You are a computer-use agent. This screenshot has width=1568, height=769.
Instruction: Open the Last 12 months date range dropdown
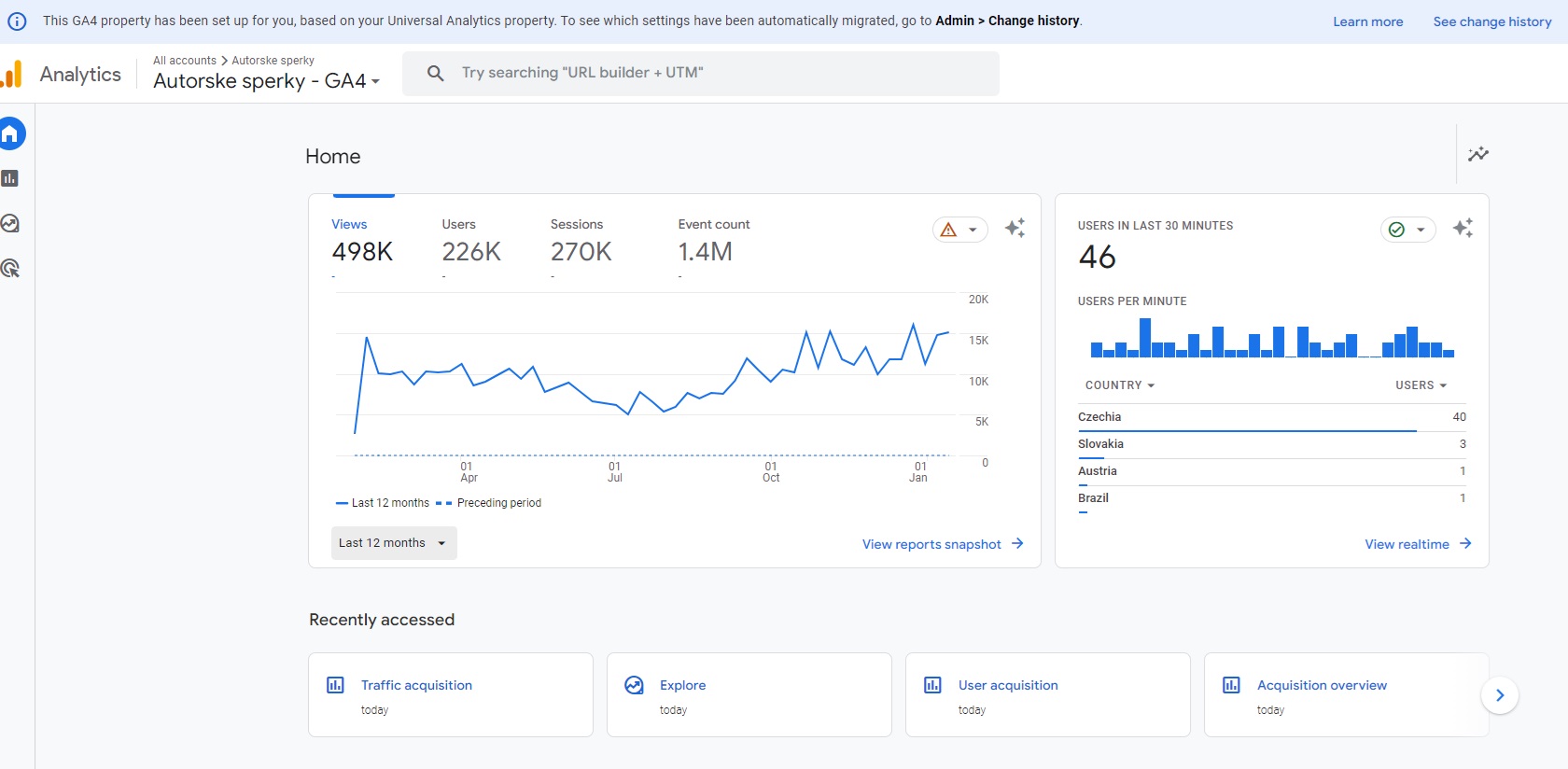point(394,543)
